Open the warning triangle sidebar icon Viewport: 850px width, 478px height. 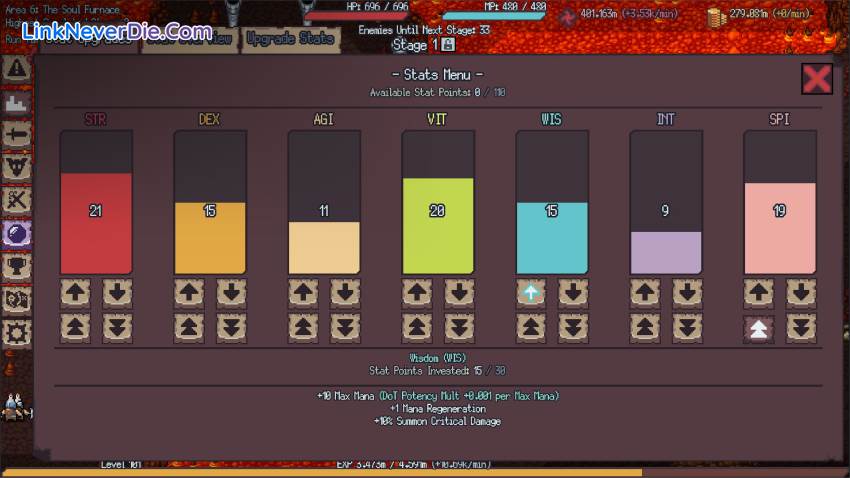[16, 69]
